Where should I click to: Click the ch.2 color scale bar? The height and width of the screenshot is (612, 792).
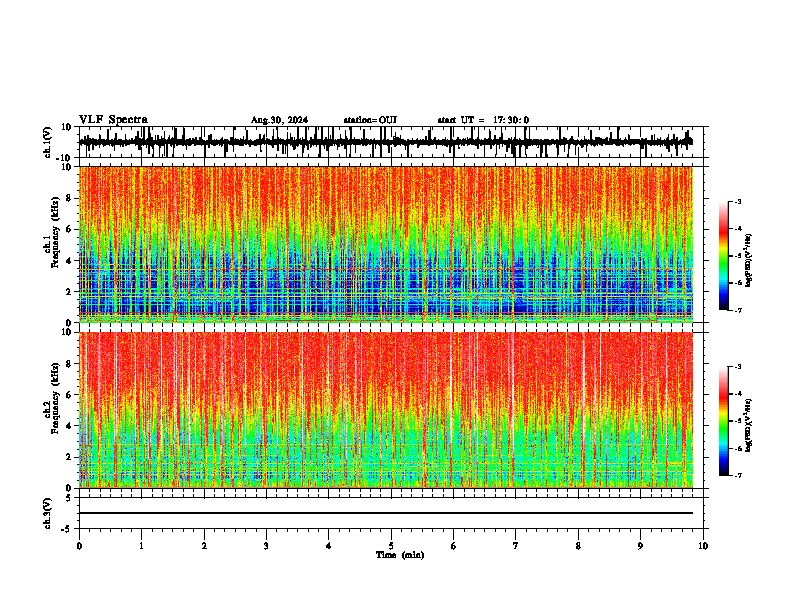(x=724, y=421)
